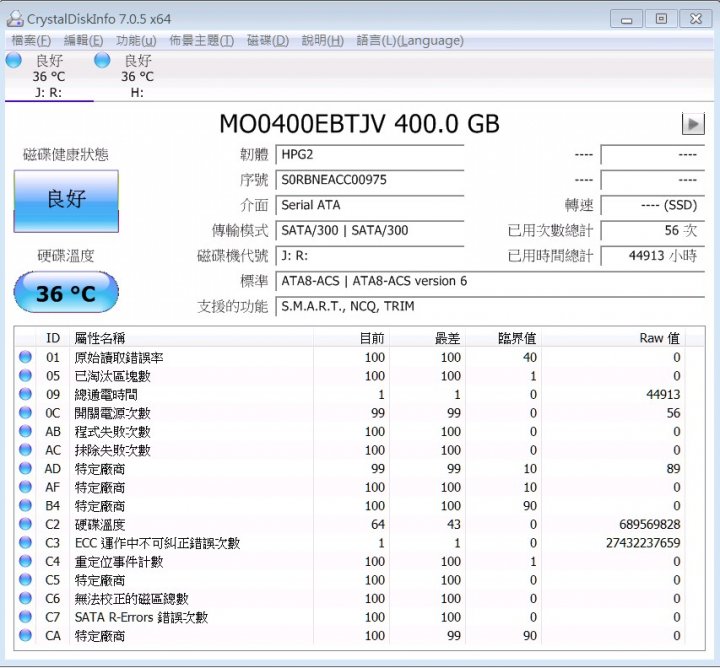Click the 臨界值 column header
The height and width of the screenshot is (668, 720).
(x=503, y=338)
